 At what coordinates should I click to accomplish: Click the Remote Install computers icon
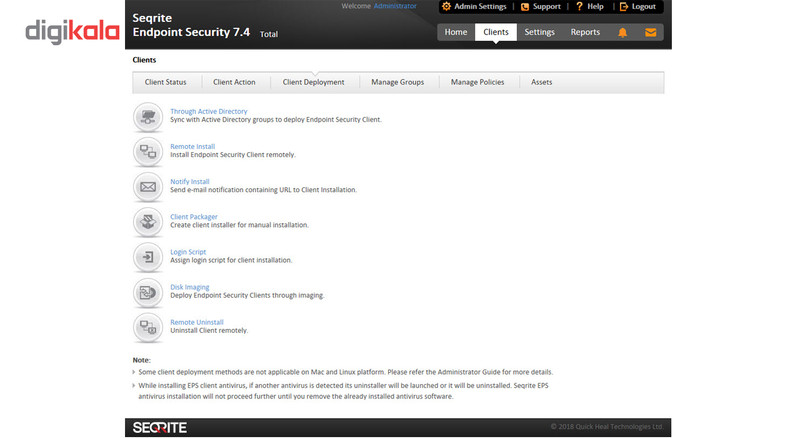tap(148, 152)
